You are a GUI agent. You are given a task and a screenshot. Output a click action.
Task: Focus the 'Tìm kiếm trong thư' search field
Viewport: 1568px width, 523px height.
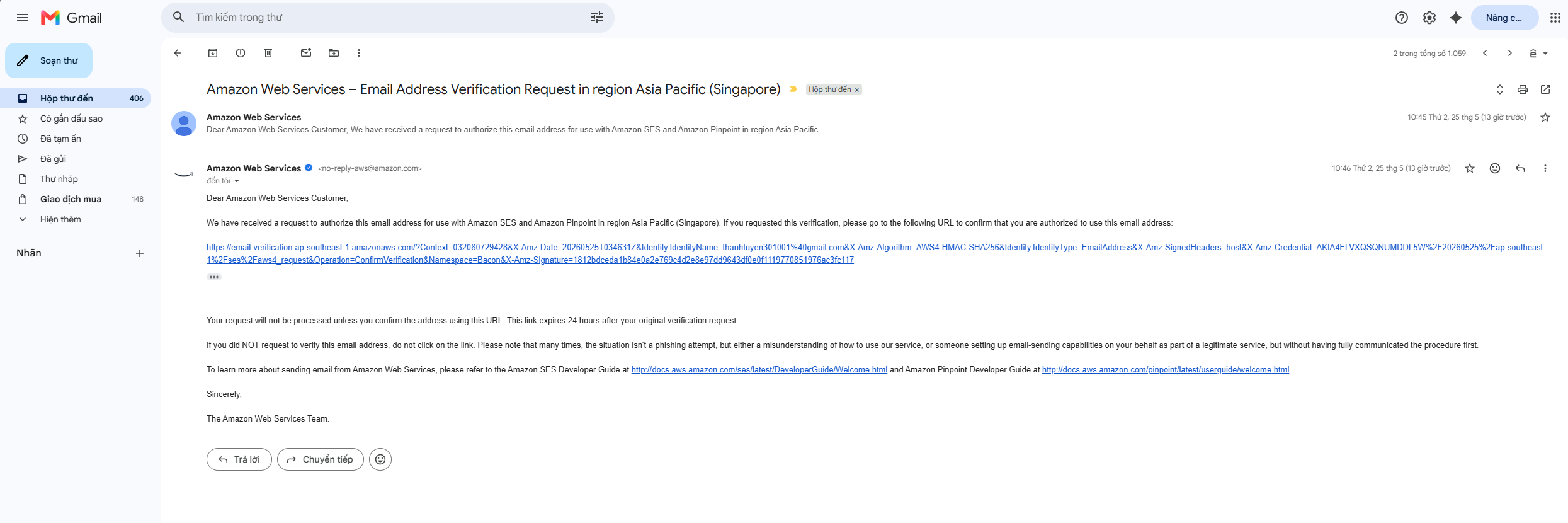tap(388, 17)
